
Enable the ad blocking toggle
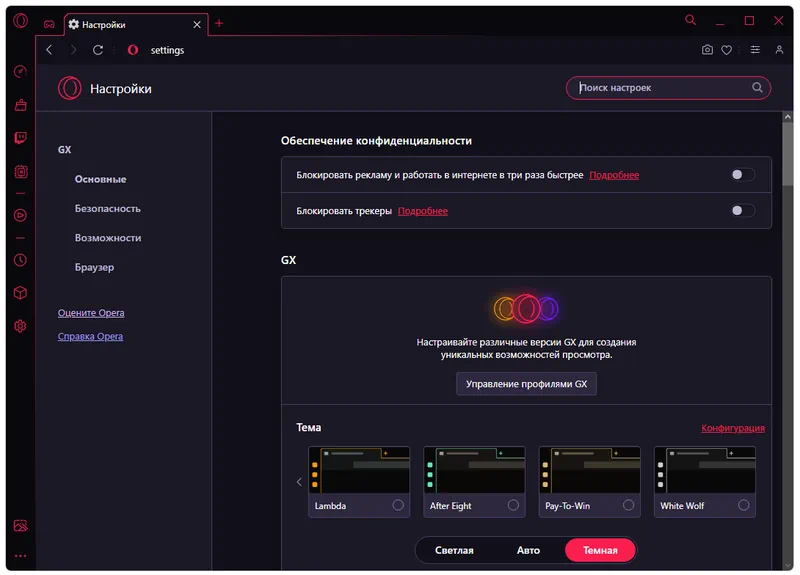tap(743, 175)
